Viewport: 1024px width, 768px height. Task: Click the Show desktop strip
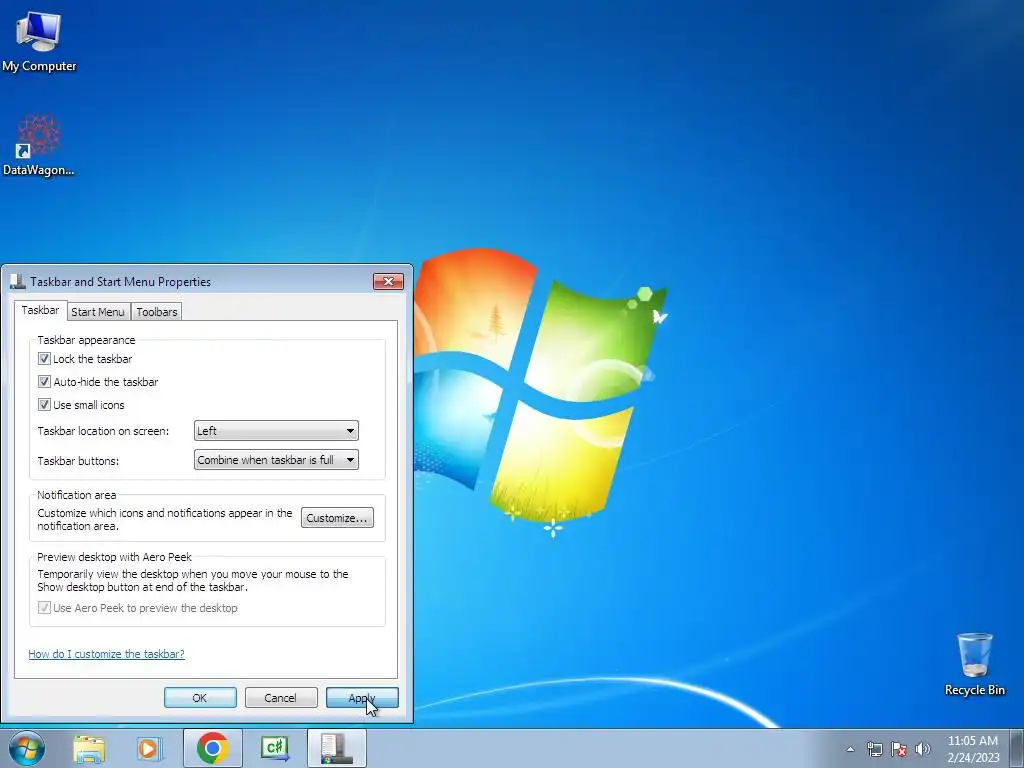(x=1017, y=748)
